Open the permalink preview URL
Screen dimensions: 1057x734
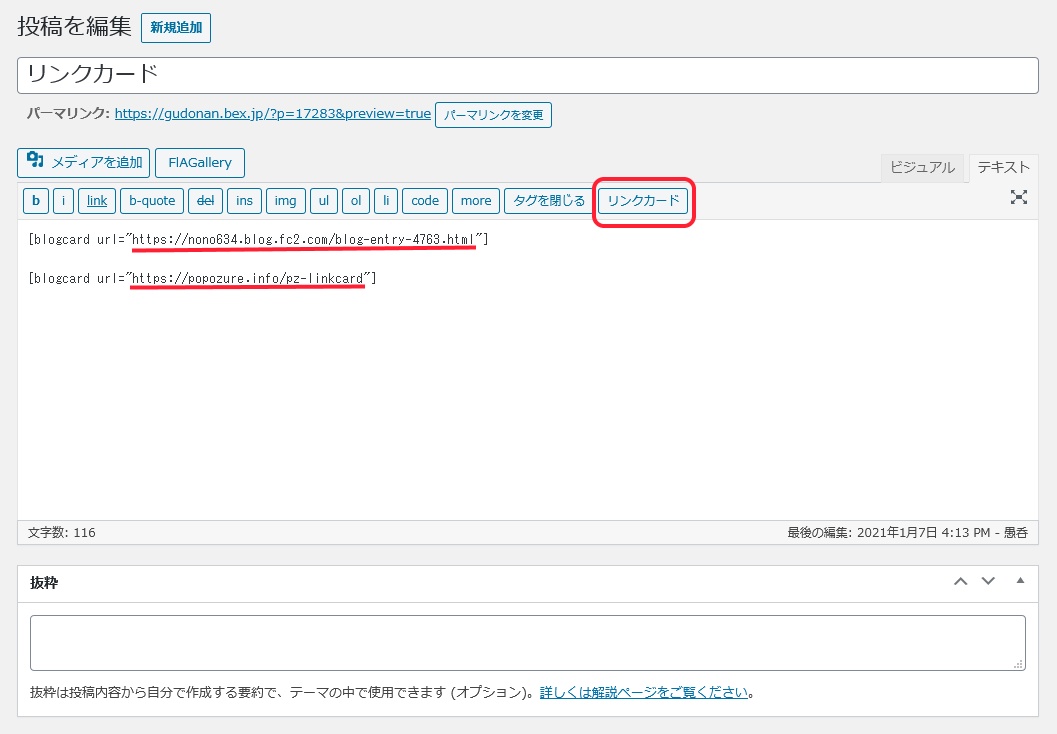272,114
